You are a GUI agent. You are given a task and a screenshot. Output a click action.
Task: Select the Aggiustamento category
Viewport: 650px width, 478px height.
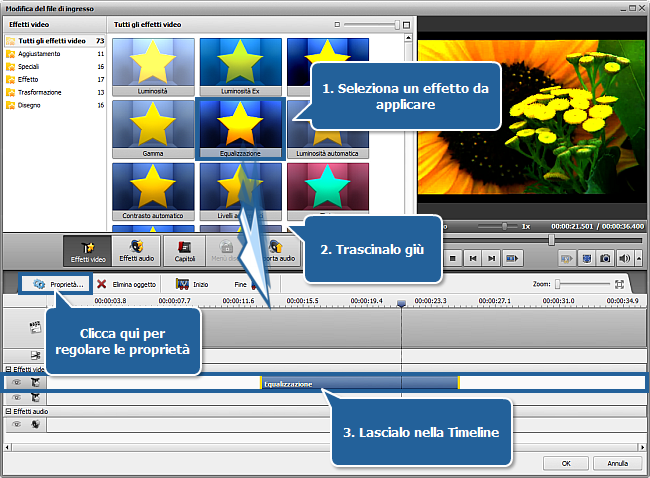(54, 53)
